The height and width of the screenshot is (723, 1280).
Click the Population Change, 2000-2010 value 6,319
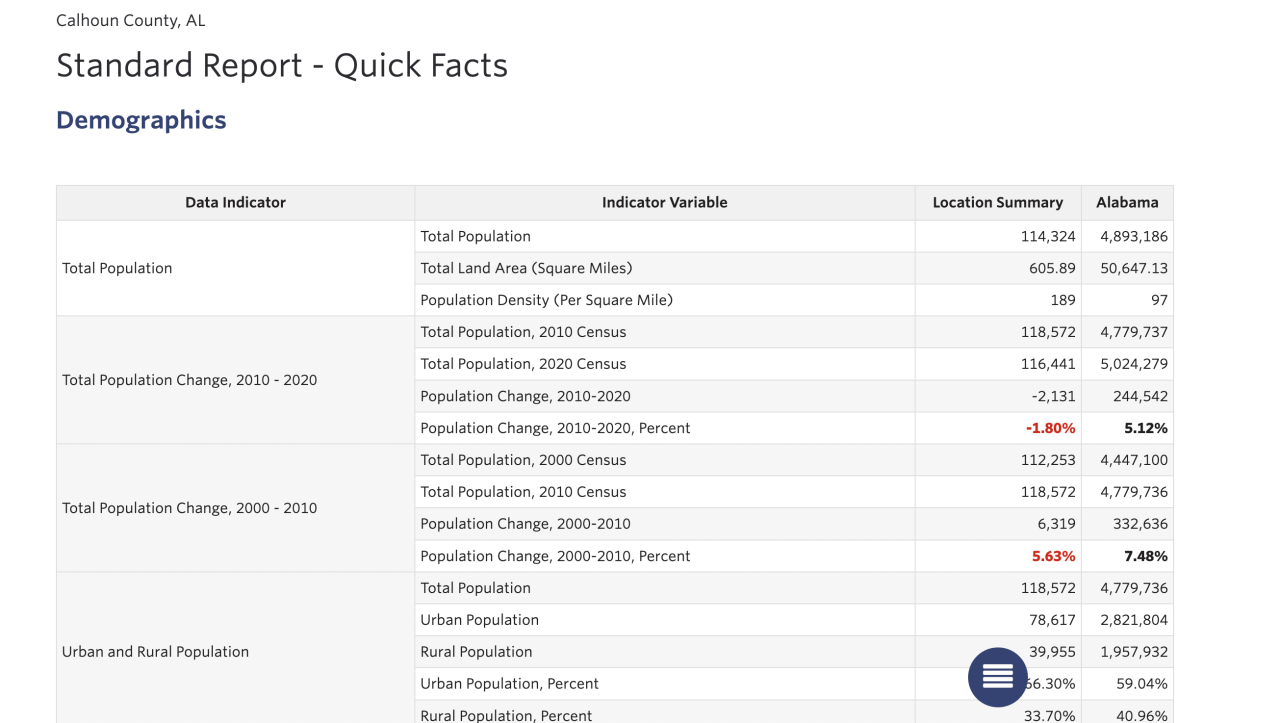click(1054, 524)
